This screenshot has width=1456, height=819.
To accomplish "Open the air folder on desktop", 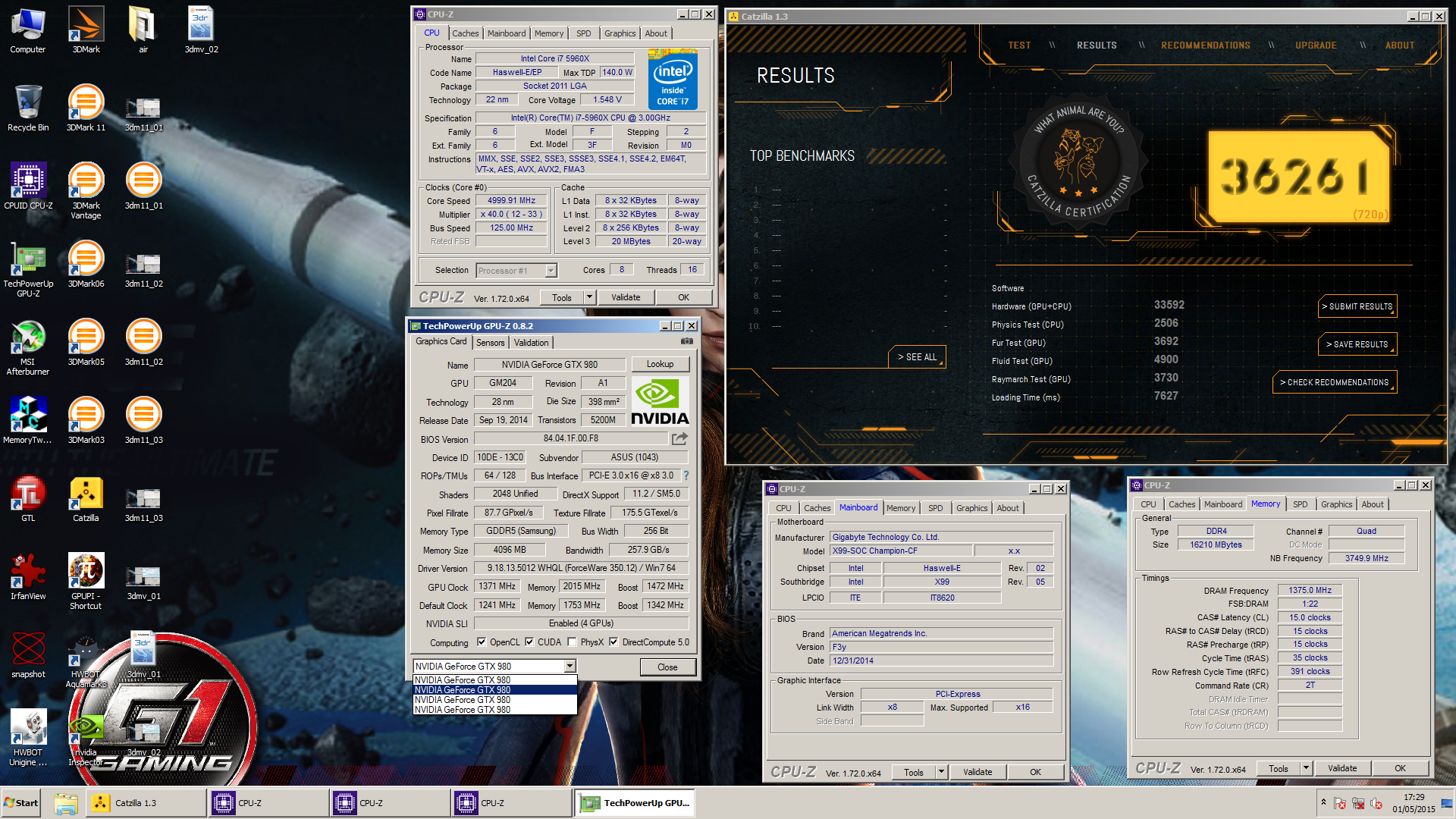I will 143,30.
